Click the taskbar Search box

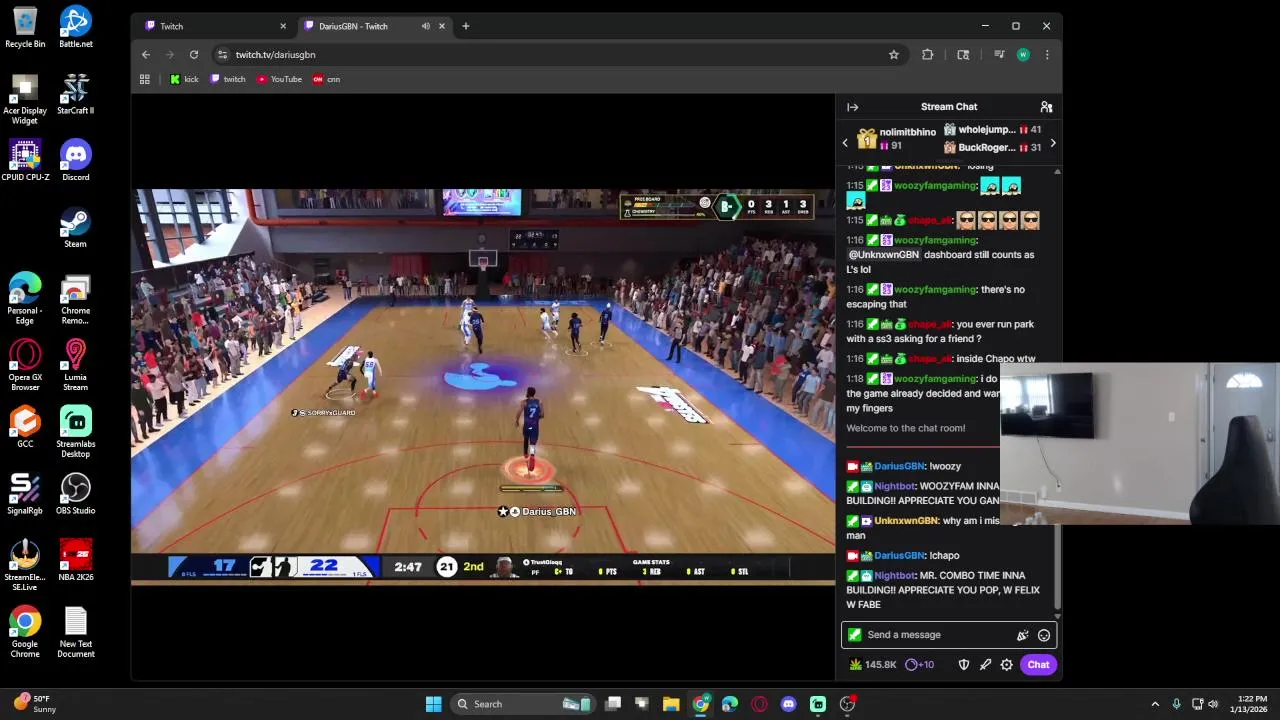[x=522, y=704]
